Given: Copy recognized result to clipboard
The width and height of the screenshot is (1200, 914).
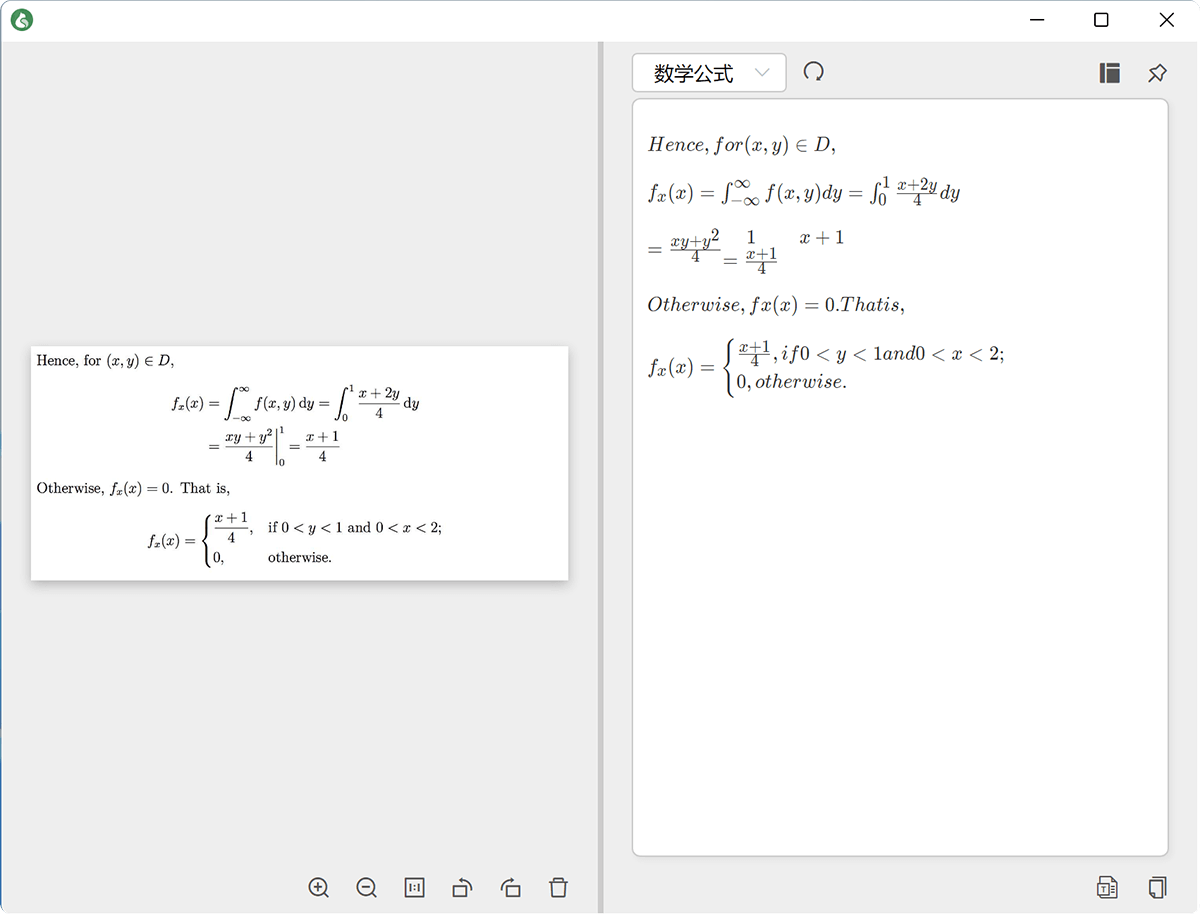Looking at the screenshot, I should click(x=1157, y=887).
